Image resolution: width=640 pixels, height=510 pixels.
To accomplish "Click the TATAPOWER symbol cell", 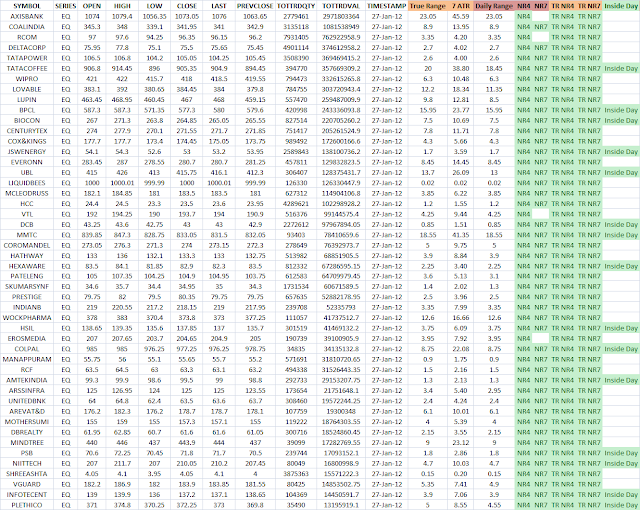I will coord(27,58).
